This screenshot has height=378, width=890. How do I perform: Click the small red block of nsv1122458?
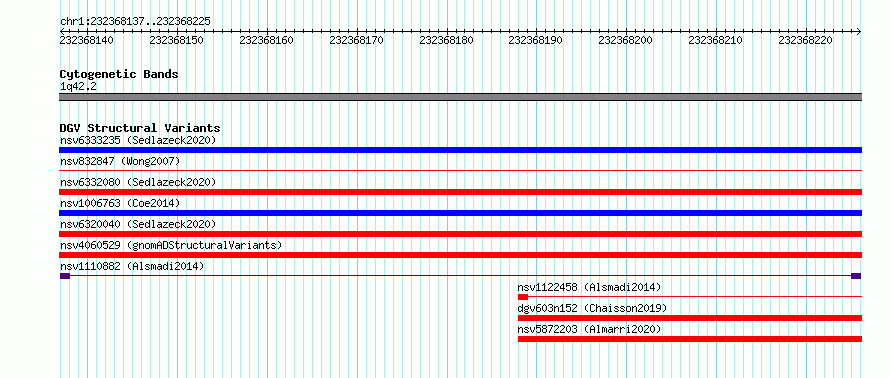tap(523, 297)
